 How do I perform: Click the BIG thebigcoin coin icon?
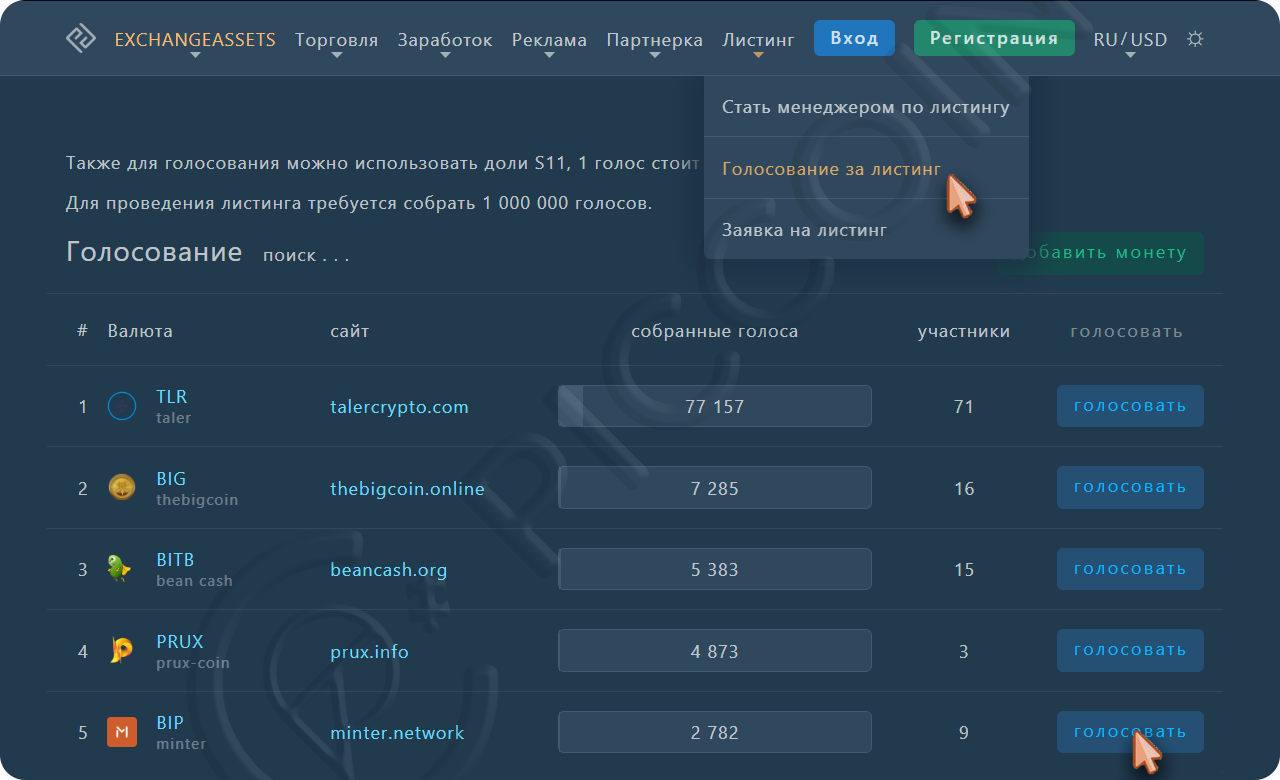click(121, 487)
